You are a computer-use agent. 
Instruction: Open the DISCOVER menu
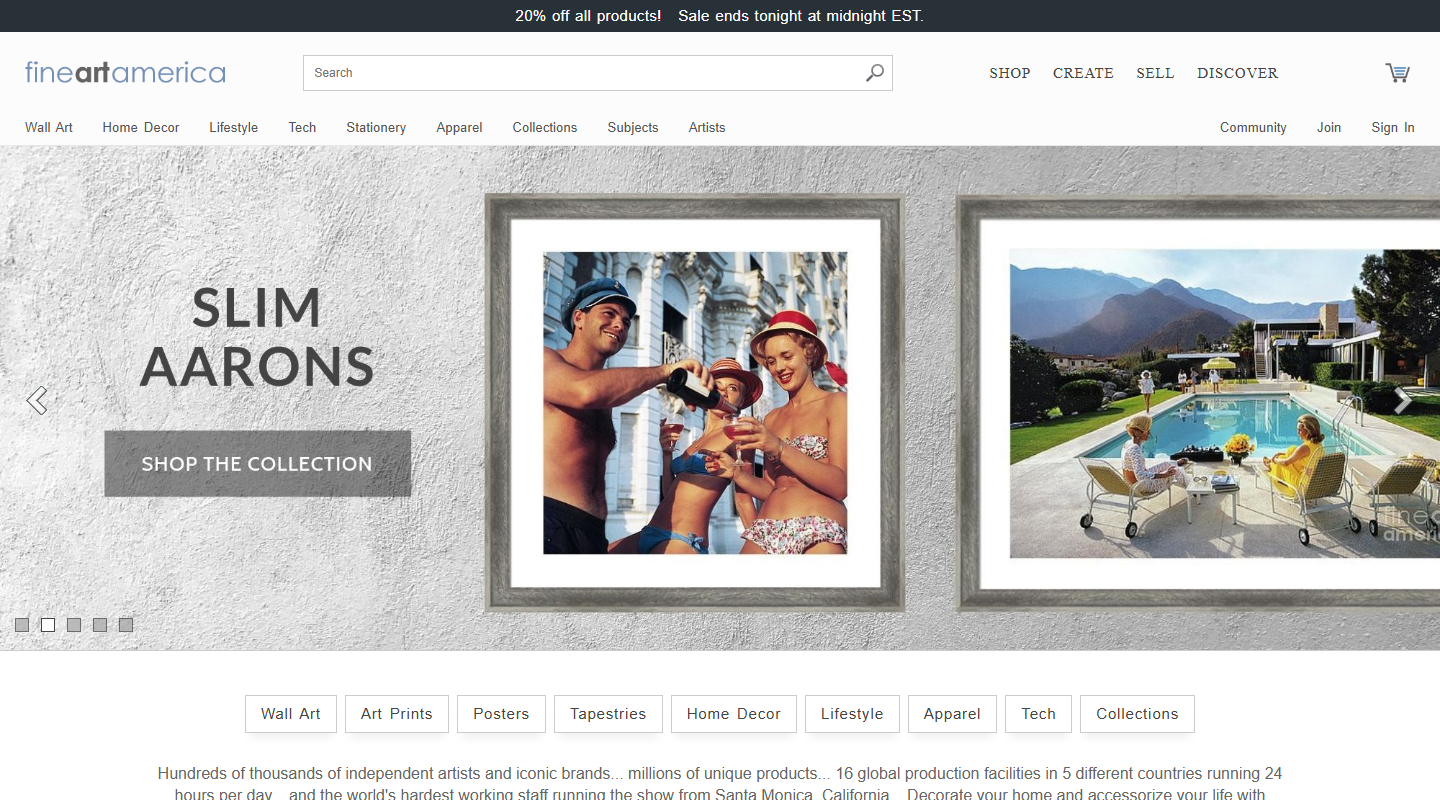(1238, 73)
